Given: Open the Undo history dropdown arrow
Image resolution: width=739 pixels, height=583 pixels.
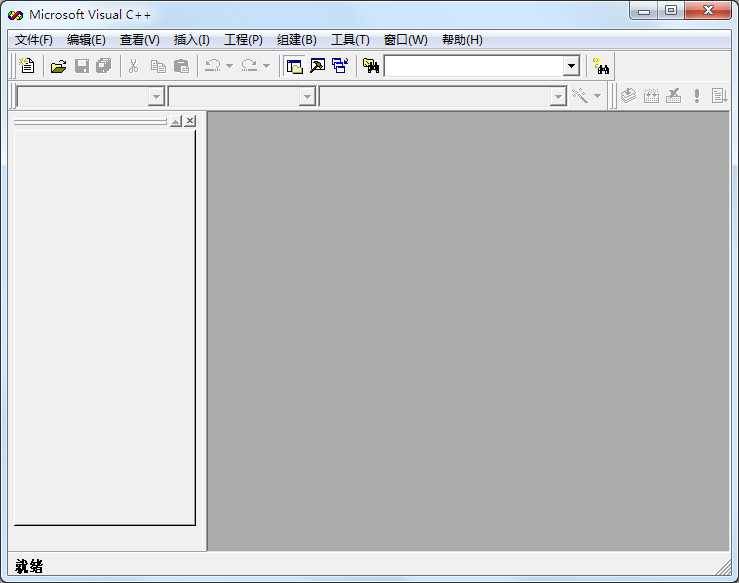Looking at the screenshot, I should pyautogui.click(x=230, y=66).
